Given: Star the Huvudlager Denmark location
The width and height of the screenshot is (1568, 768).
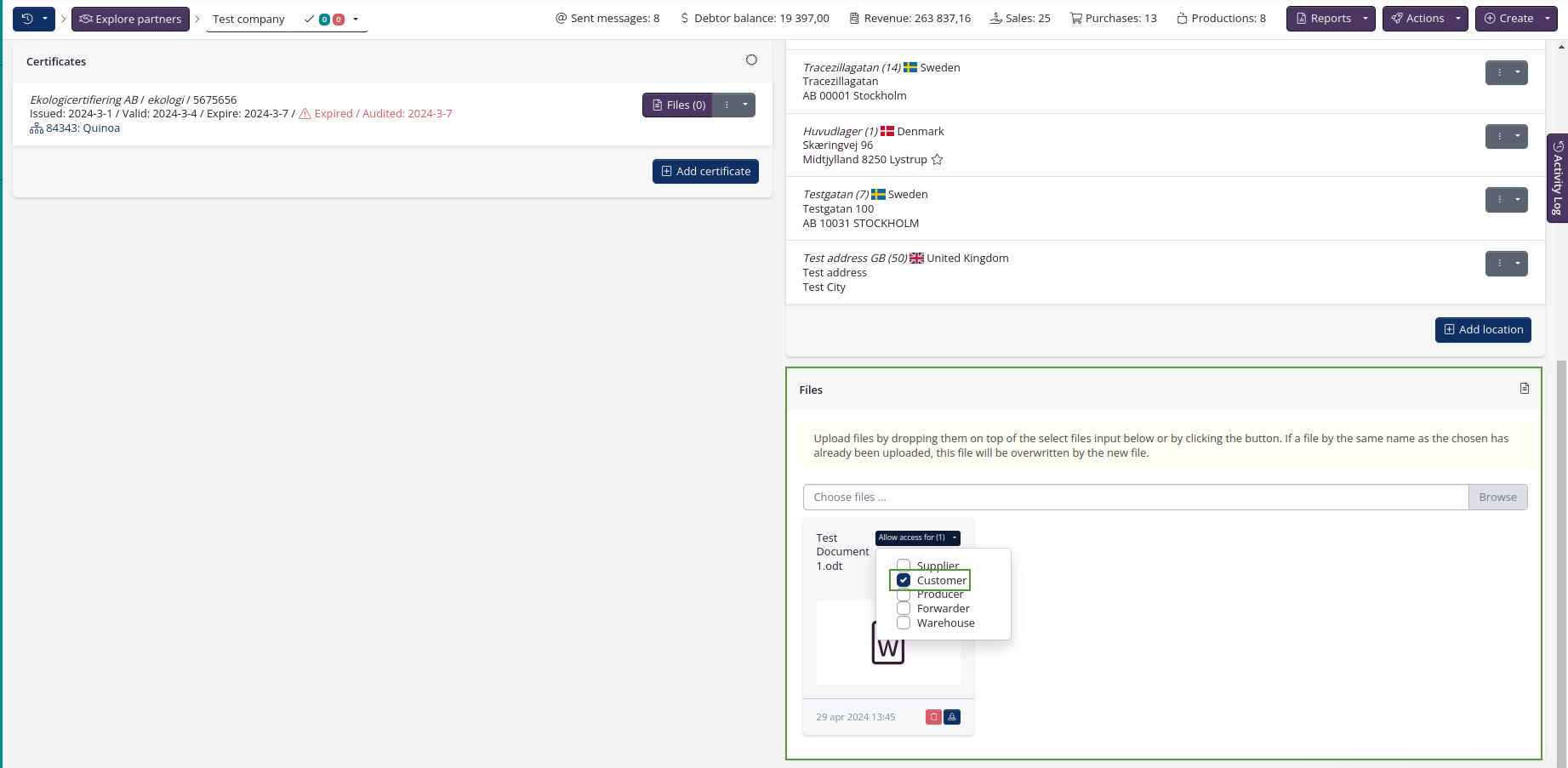Looking at the screenshot, I should (x=937, y=159).
